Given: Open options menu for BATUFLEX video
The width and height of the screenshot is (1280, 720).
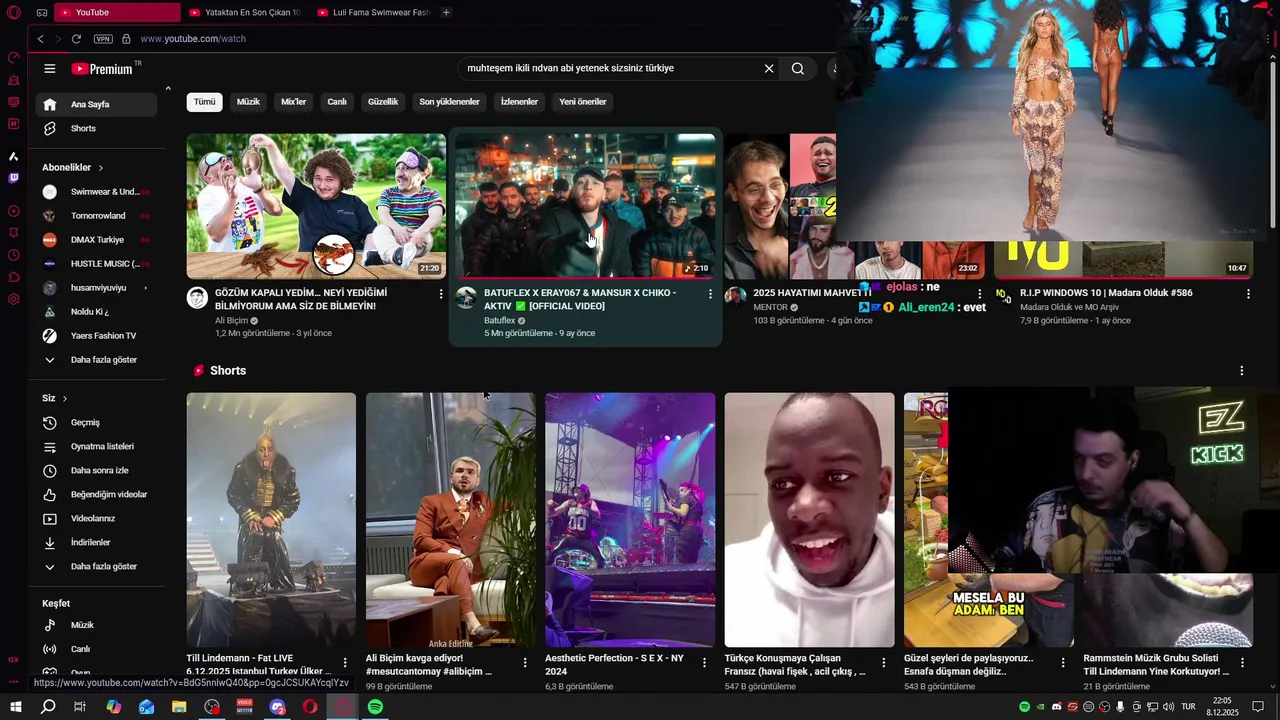Looking at the screenshot, I should [710, 294].
